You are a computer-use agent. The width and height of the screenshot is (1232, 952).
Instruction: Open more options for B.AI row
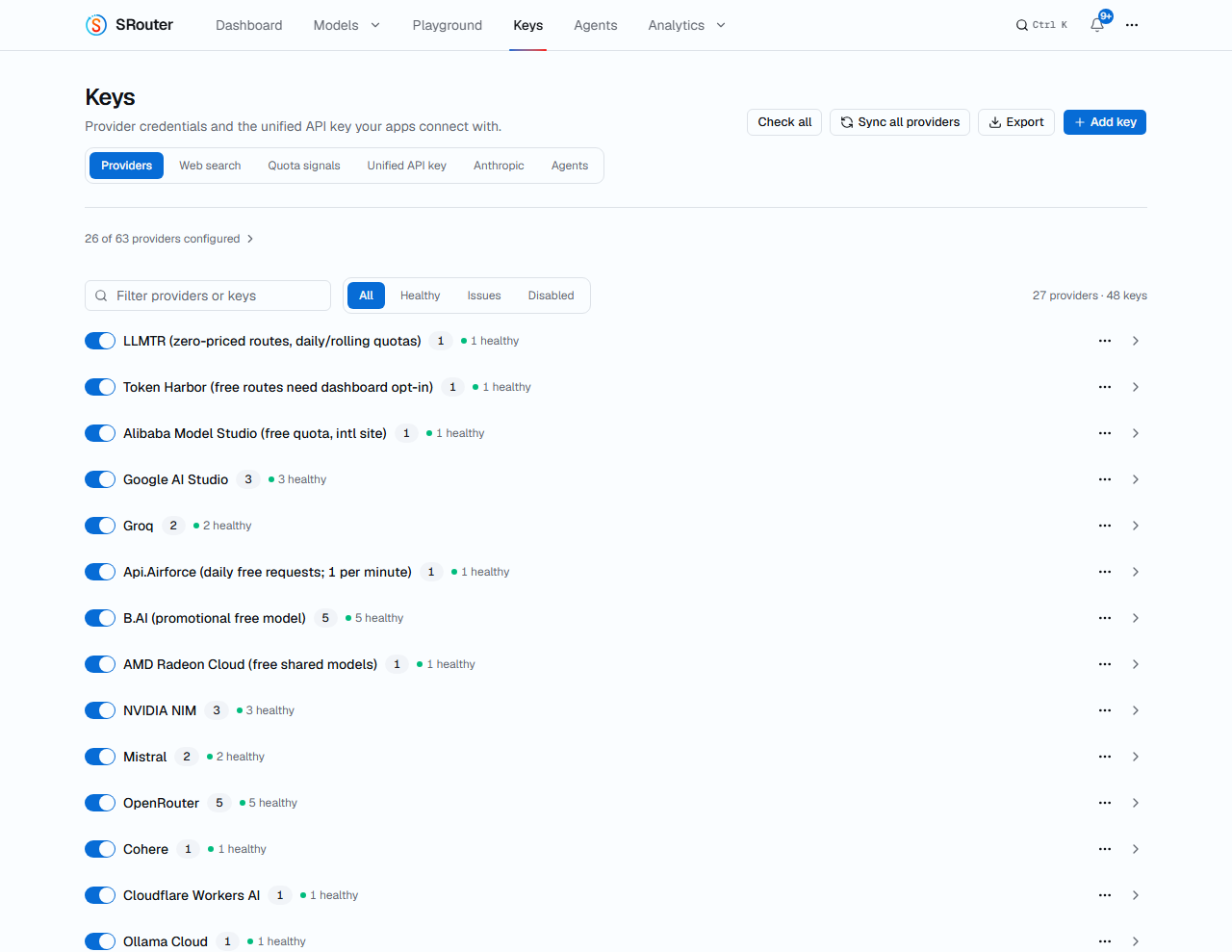pos(1105,618)
